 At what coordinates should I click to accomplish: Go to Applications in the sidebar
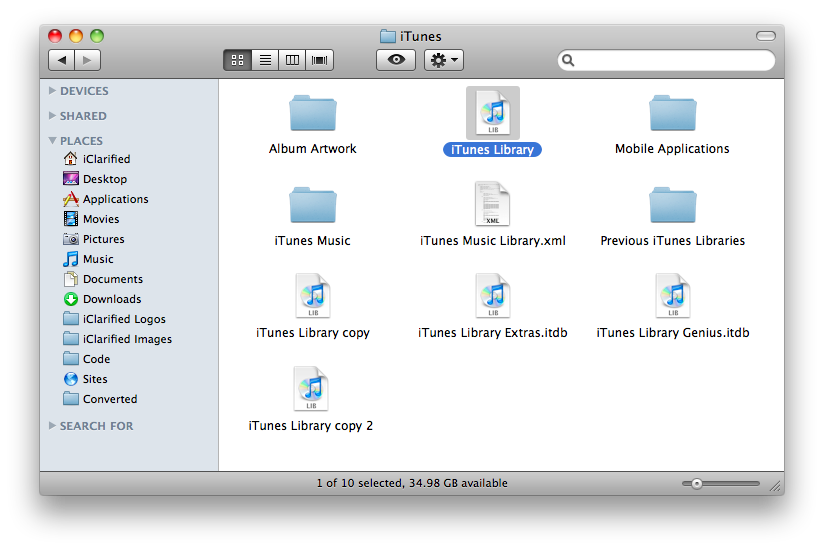(x=115, y=199)
